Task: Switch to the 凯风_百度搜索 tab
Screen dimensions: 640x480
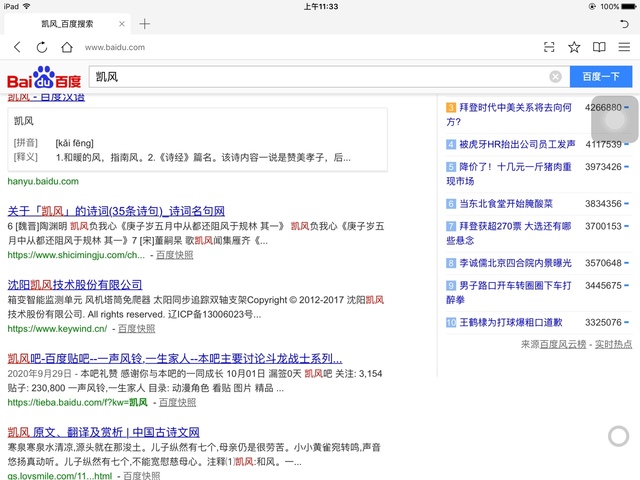Action: pyautogui.click(x=70, y=23)
